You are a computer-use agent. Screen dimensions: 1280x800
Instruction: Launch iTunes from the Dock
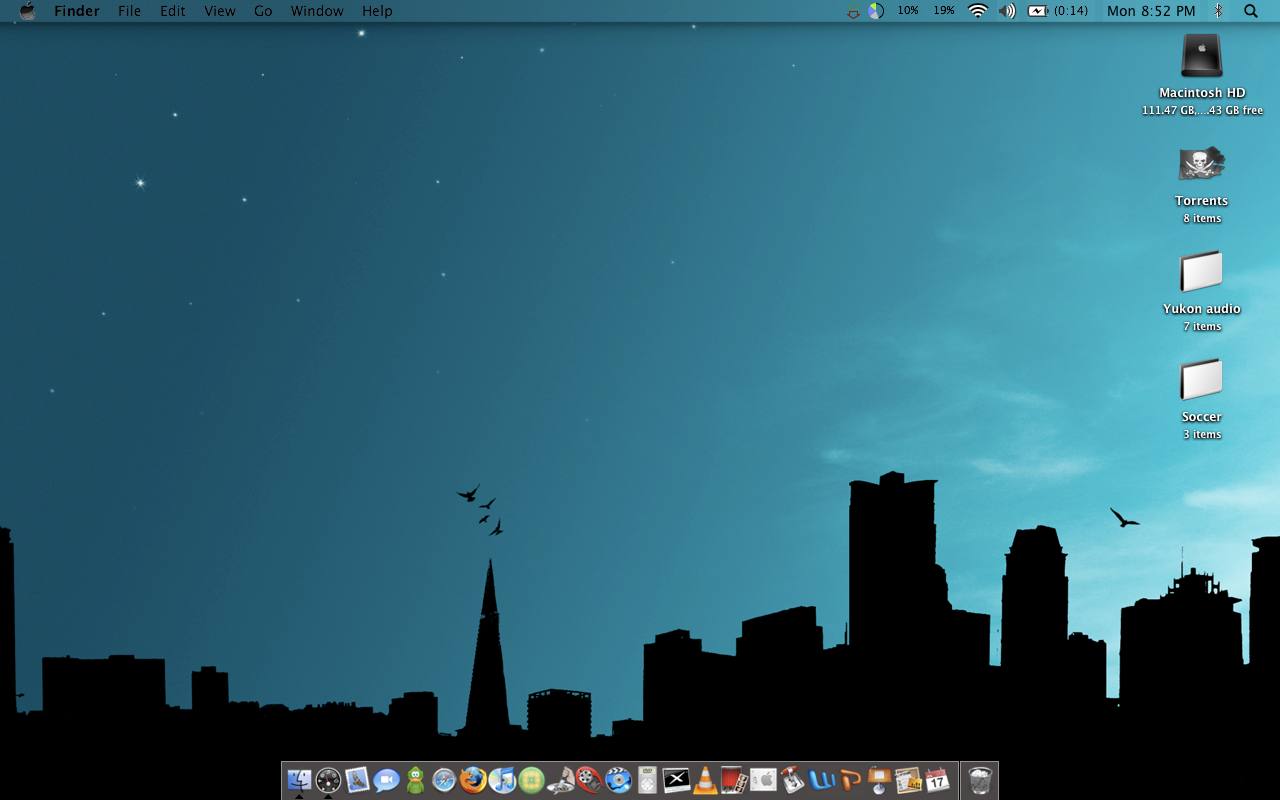point(502,780)
